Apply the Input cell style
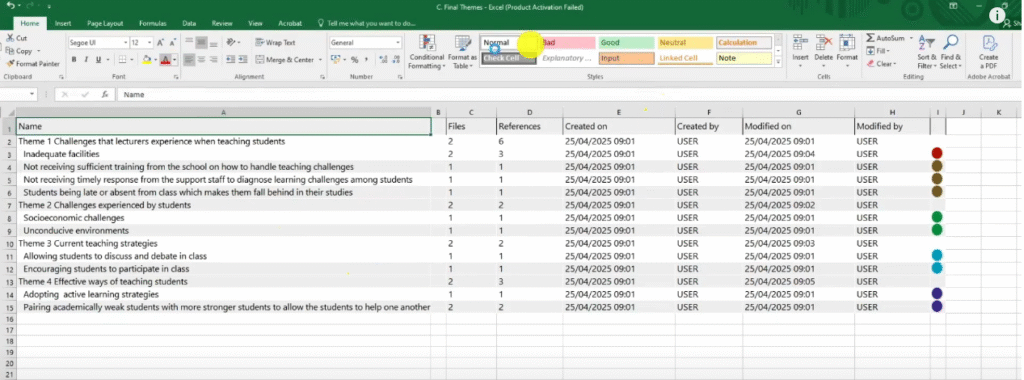Screen dimensions: 1024x380 (x=626, y=58)
